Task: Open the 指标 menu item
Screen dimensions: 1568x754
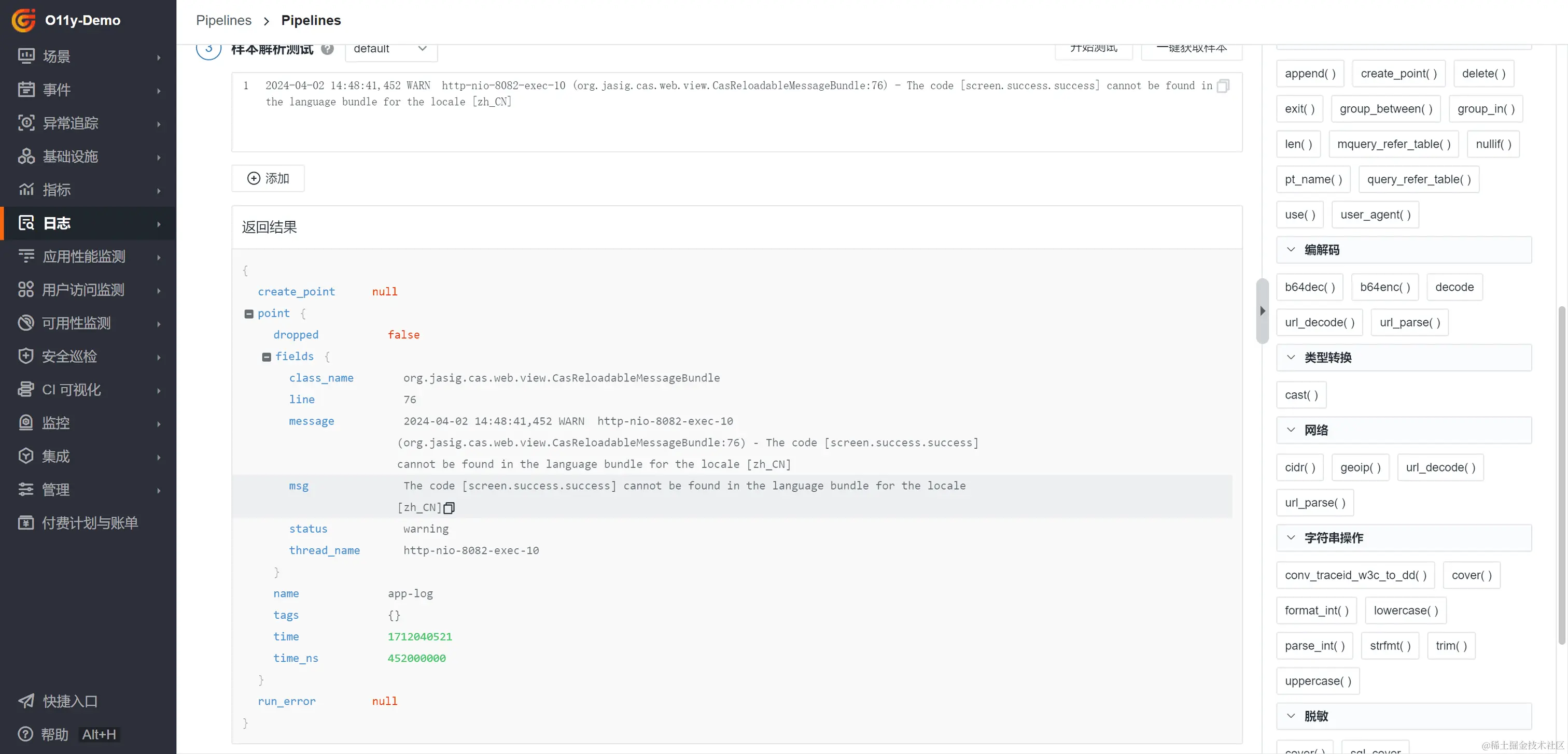Action: coord(57,190)
